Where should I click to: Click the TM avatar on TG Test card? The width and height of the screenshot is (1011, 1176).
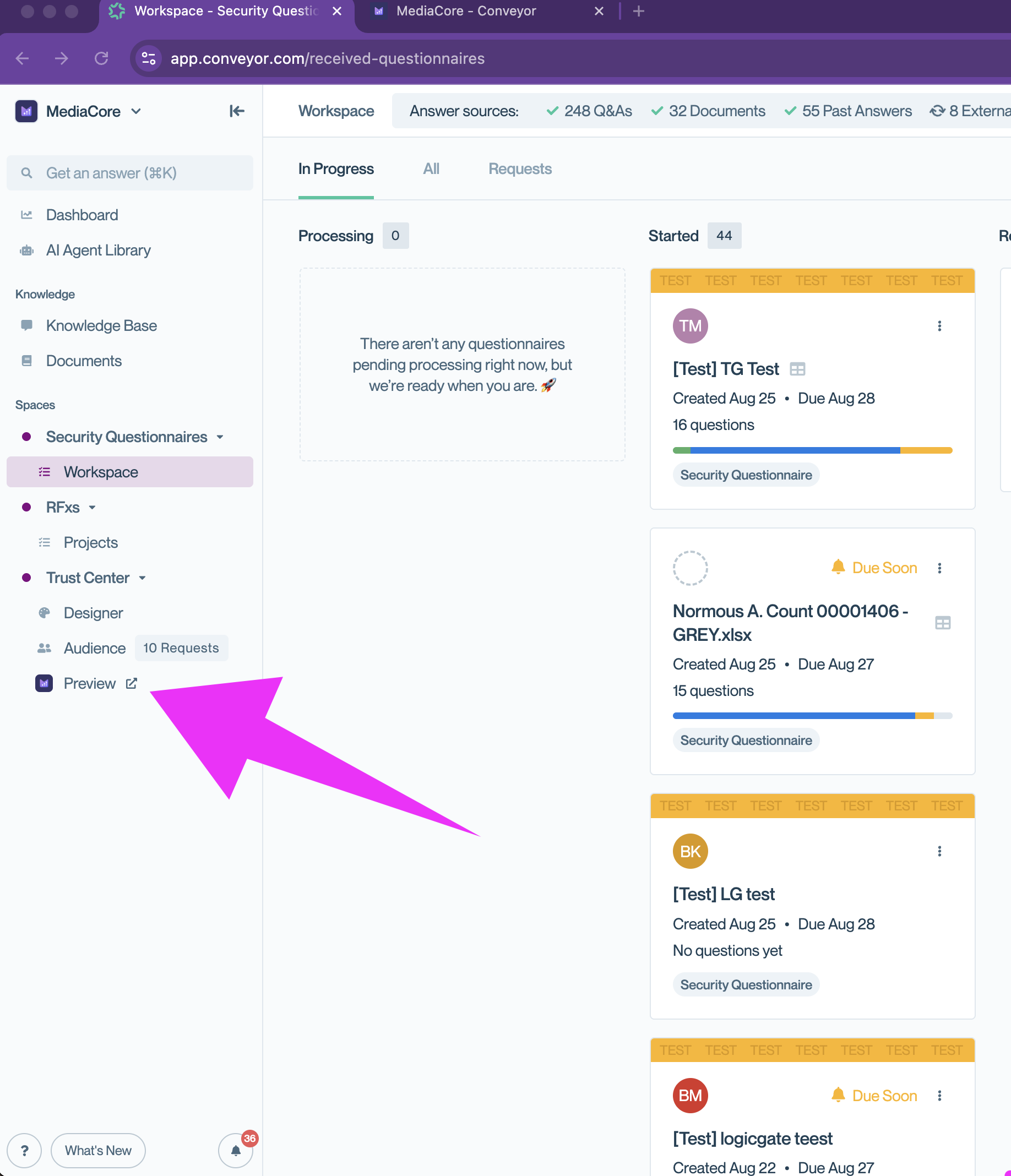691,326
